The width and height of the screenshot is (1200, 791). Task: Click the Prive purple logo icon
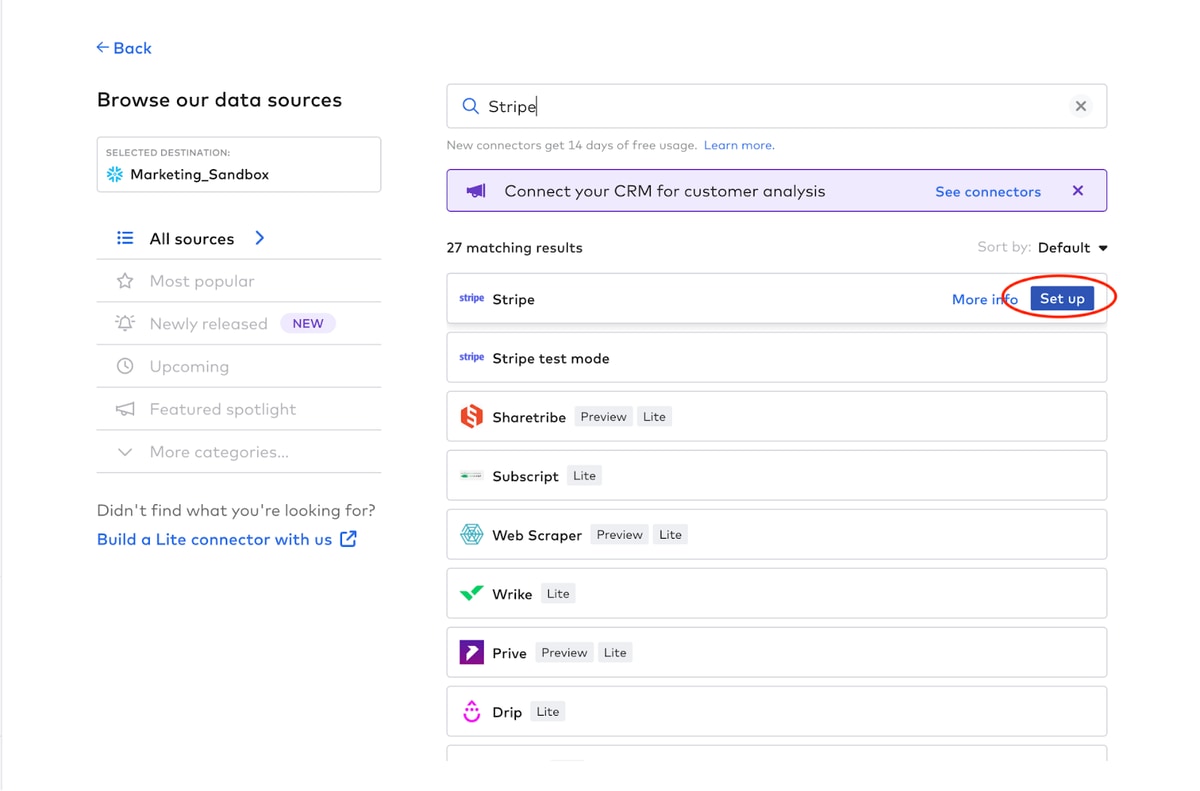471,652
